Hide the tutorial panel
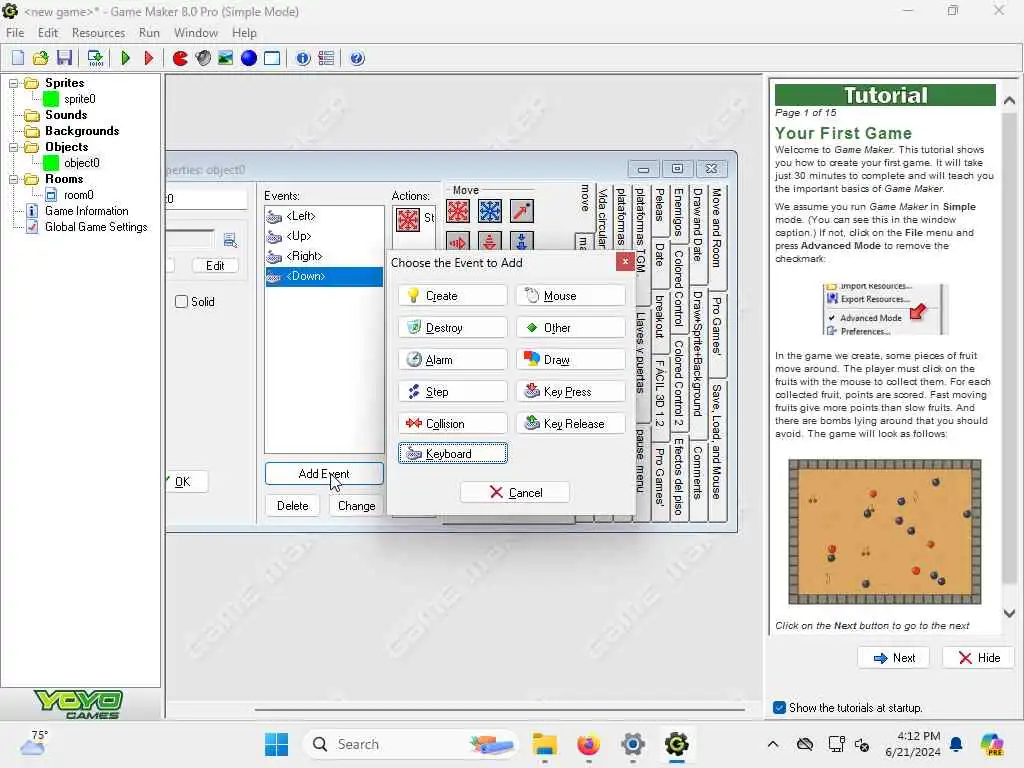This screenshot has height=768, width=1024. click(x=979, y=658)
